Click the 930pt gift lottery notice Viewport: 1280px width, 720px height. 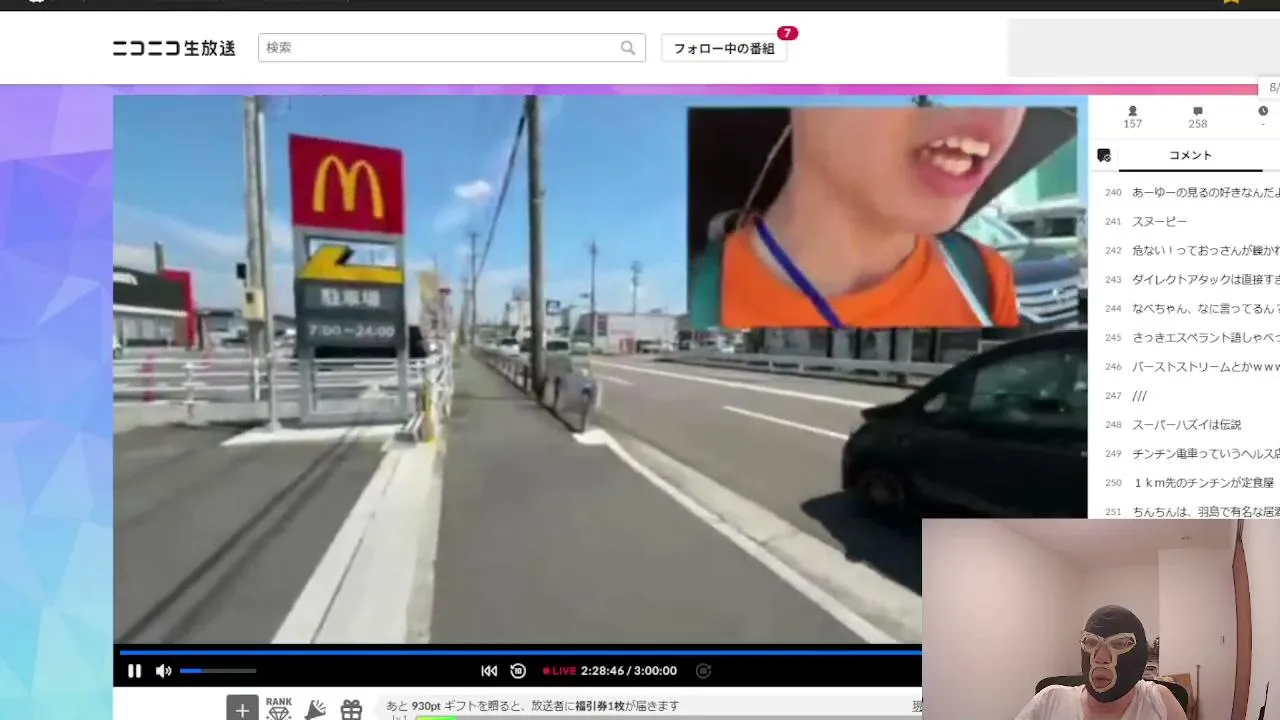[x=533, y=706]
